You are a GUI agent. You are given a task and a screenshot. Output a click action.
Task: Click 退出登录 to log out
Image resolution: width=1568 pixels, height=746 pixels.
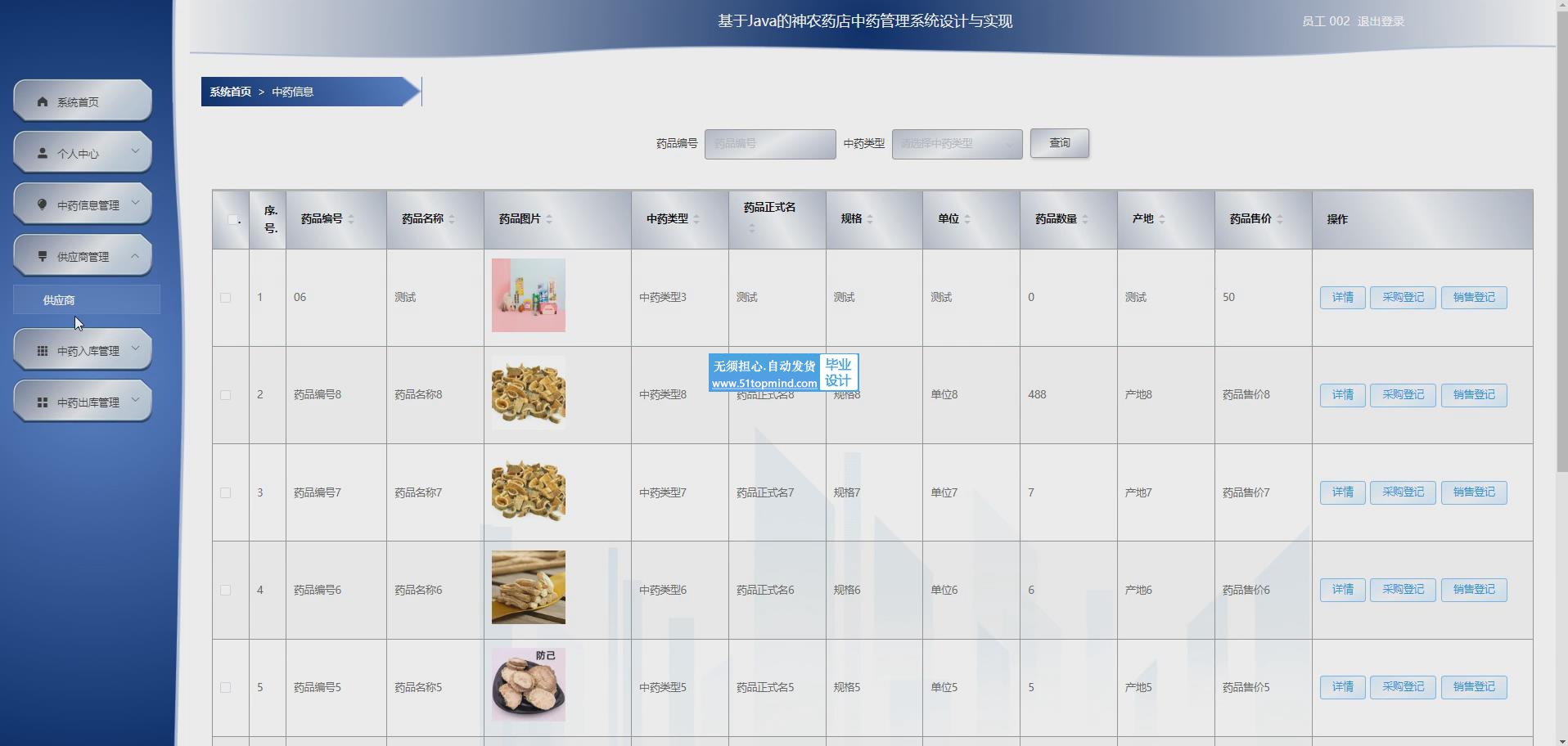click(1381, 21)
